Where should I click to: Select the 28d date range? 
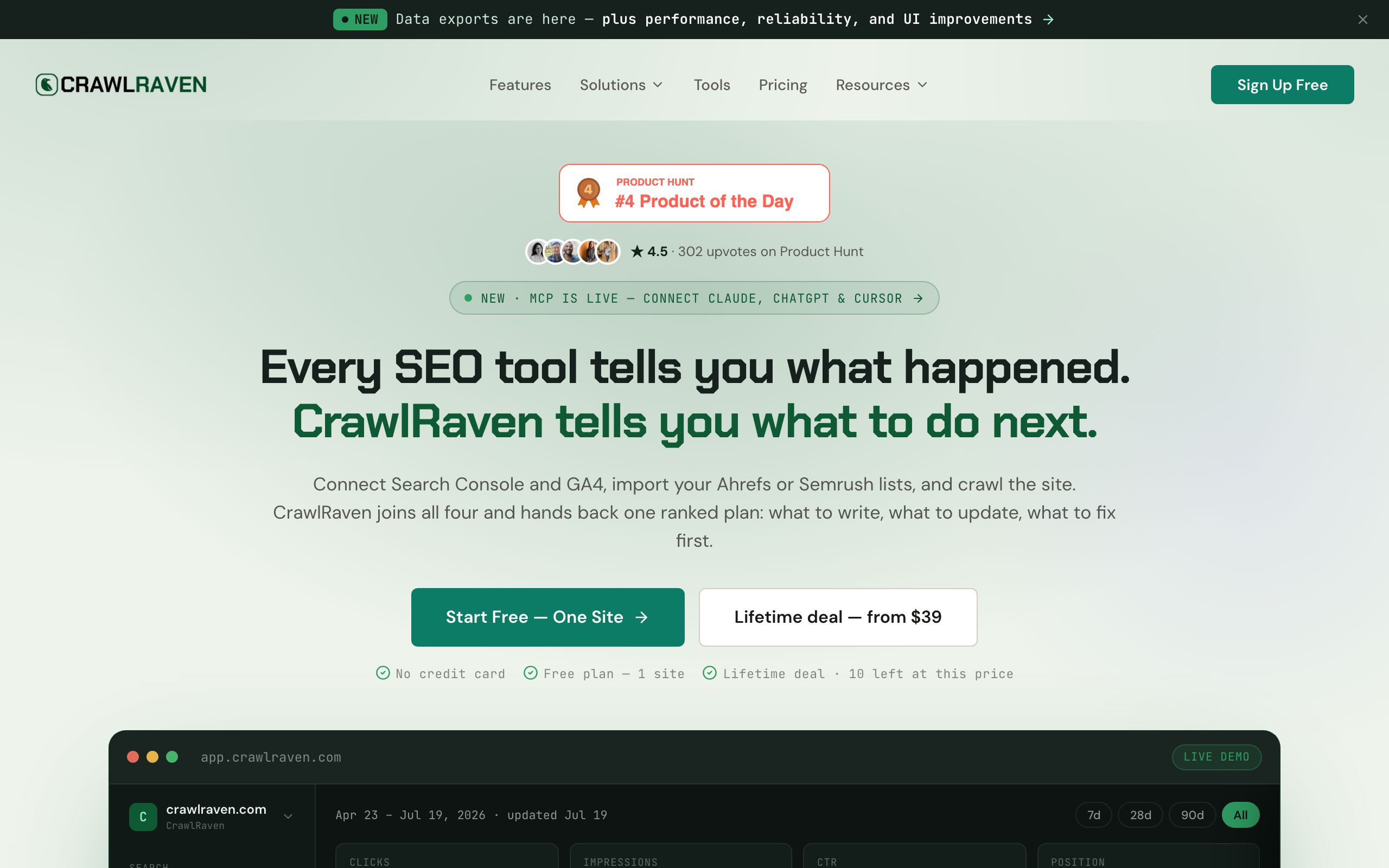coord(1140,815)
